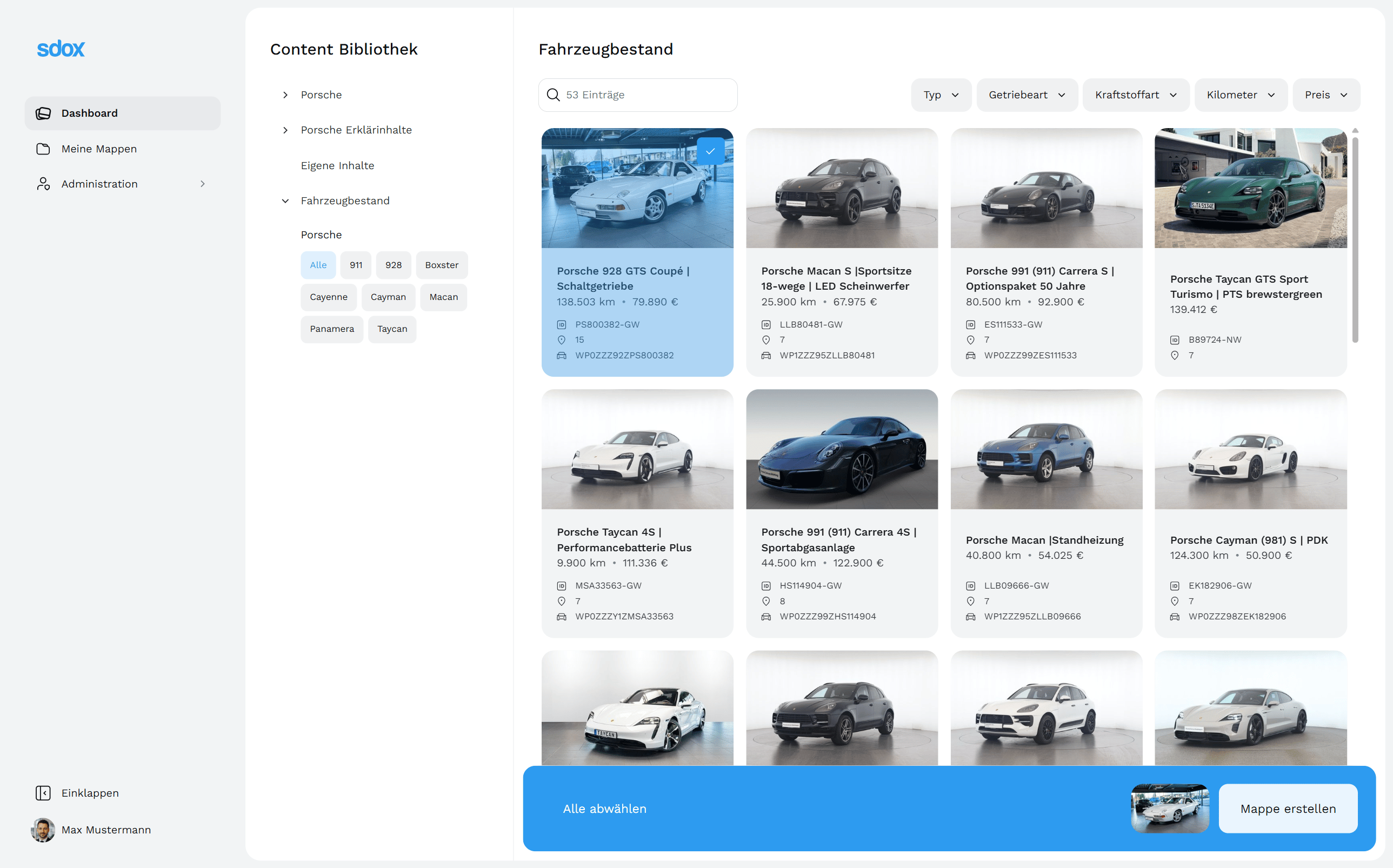Click the sdox logo
Viewport: 1393px width, 868px height.
pyautogui.click(x=61, y=49)
